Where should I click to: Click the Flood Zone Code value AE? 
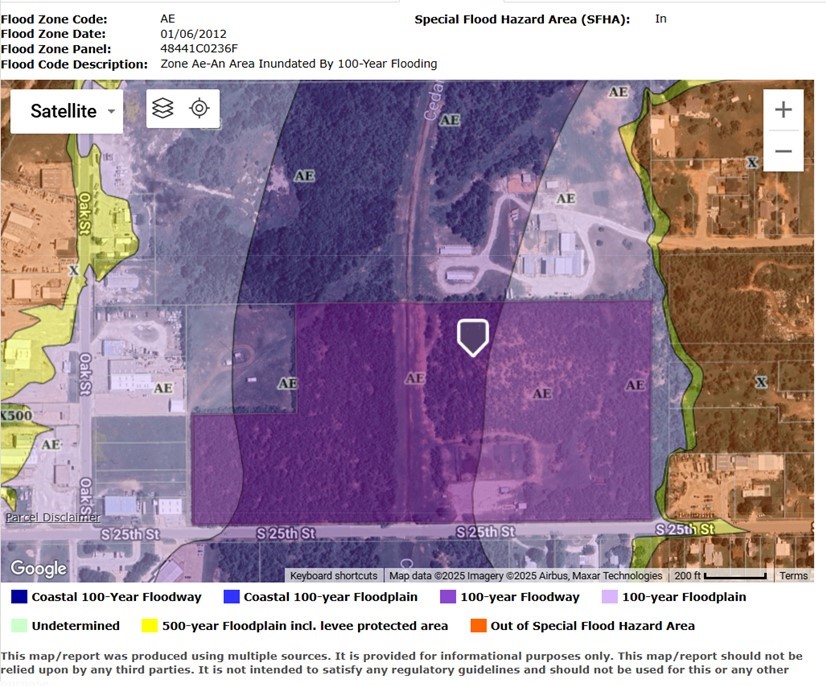[x=168, y=19]
